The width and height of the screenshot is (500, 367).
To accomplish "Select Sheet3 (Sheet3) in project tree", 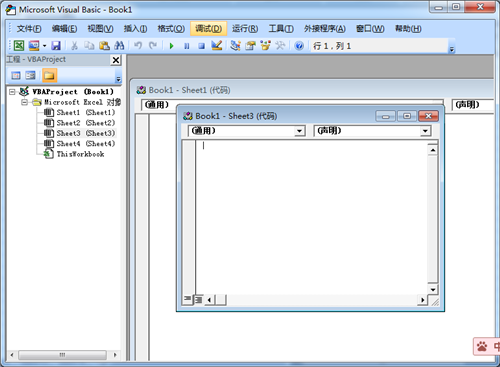I will tap(86, 133).
